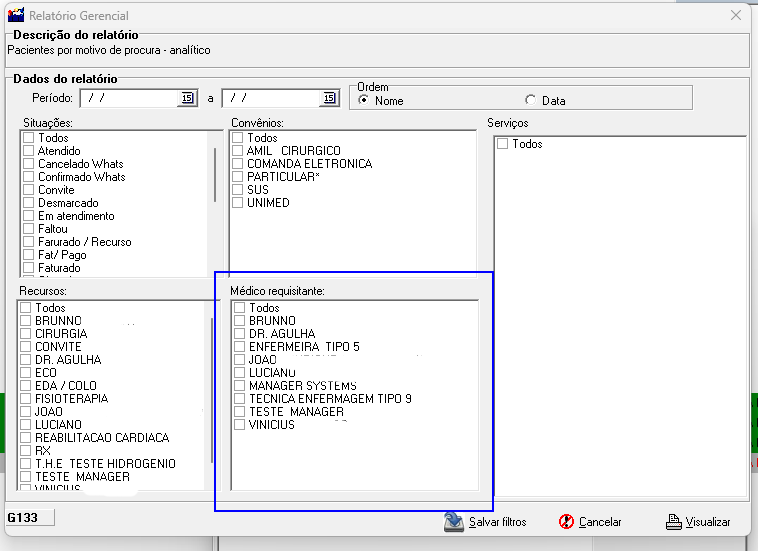Check the SUS convênio checkbox

coord(237,190)
